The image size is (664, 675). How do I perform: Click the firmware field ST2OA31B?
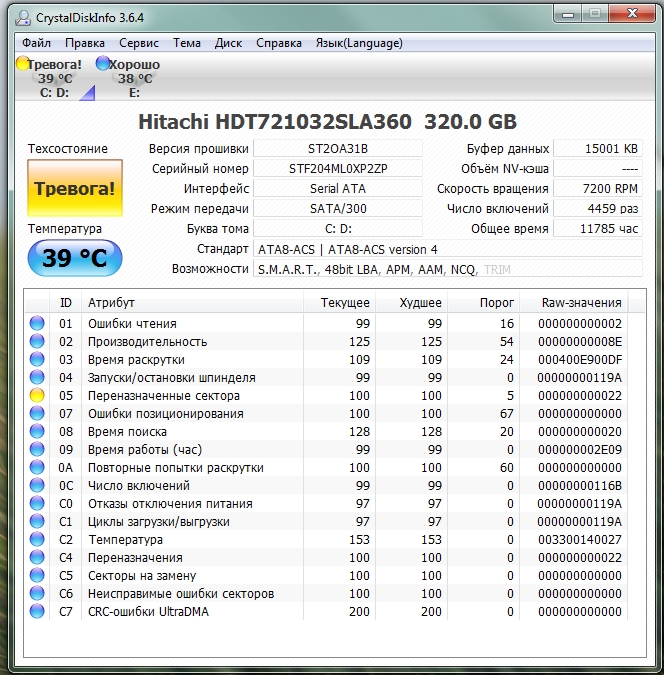coord(338,149)
